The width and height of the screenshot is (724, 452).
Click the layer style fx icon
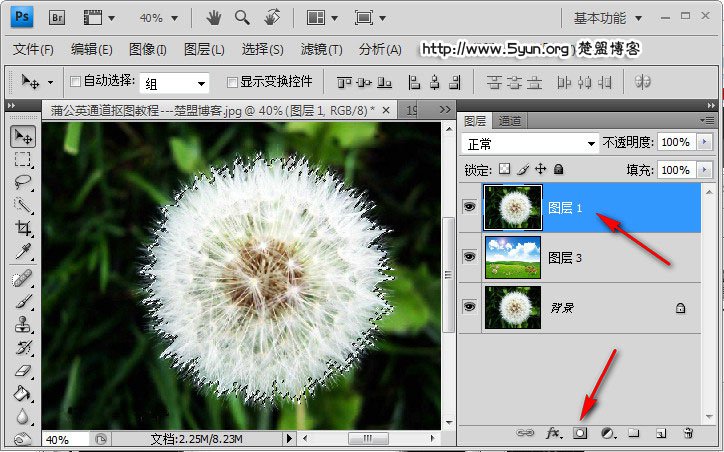coord(553,433)
